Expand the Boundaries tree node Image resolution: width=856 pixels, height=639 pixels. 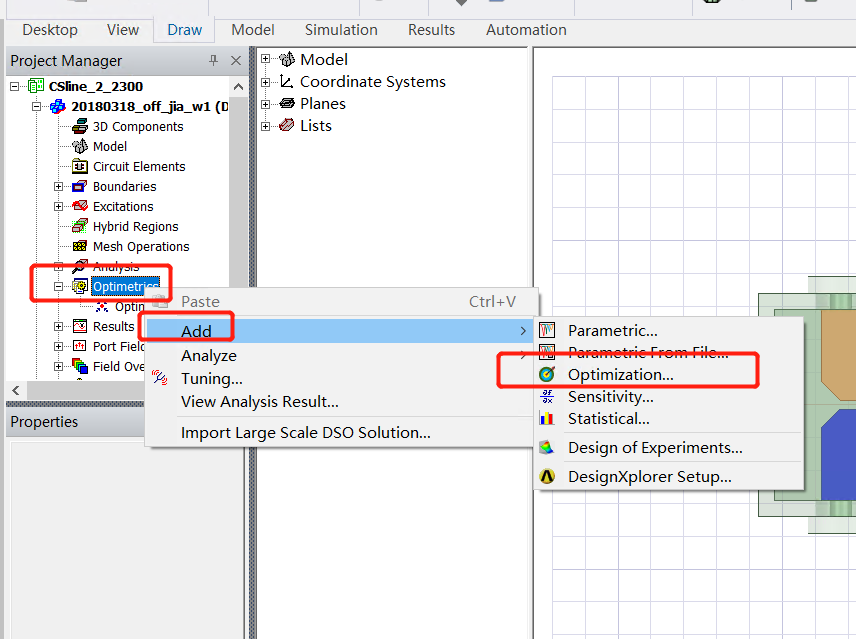pyautogui.click(x=59, y=187)
